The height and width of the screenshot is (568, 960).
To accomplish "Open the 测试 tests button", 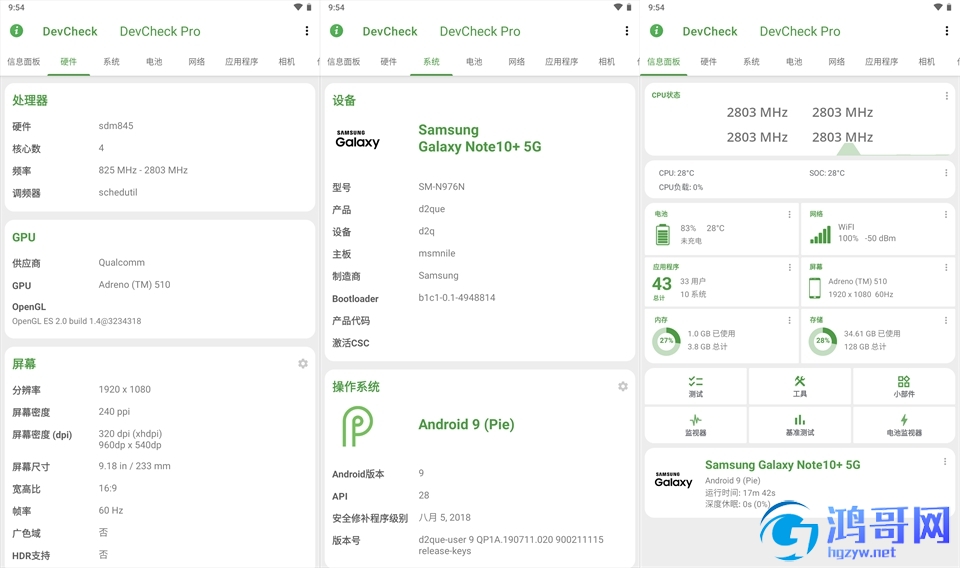I will pos(696,387).
